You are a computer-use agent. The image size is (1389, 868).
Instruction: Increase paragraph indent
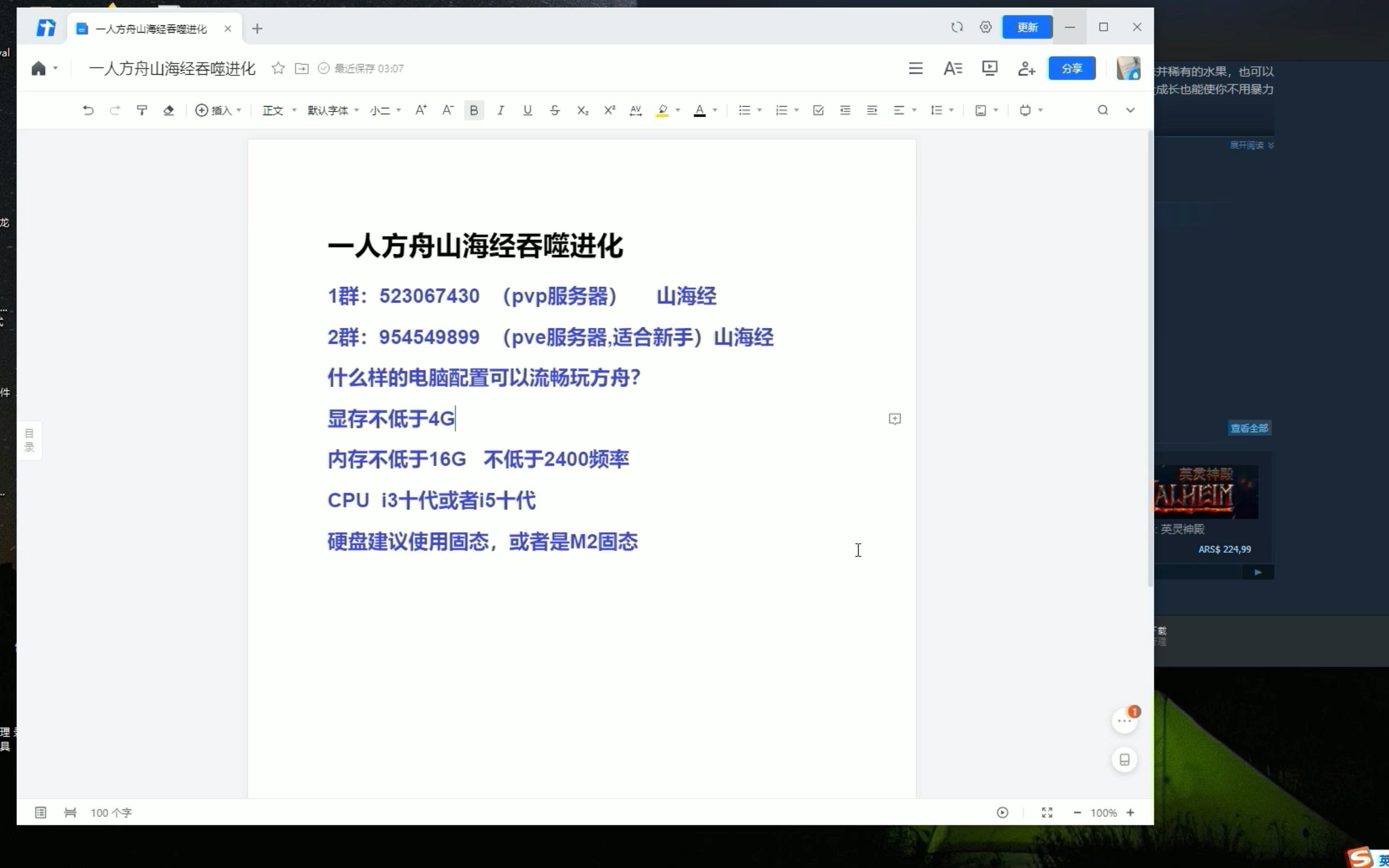(x=872, y=110)
